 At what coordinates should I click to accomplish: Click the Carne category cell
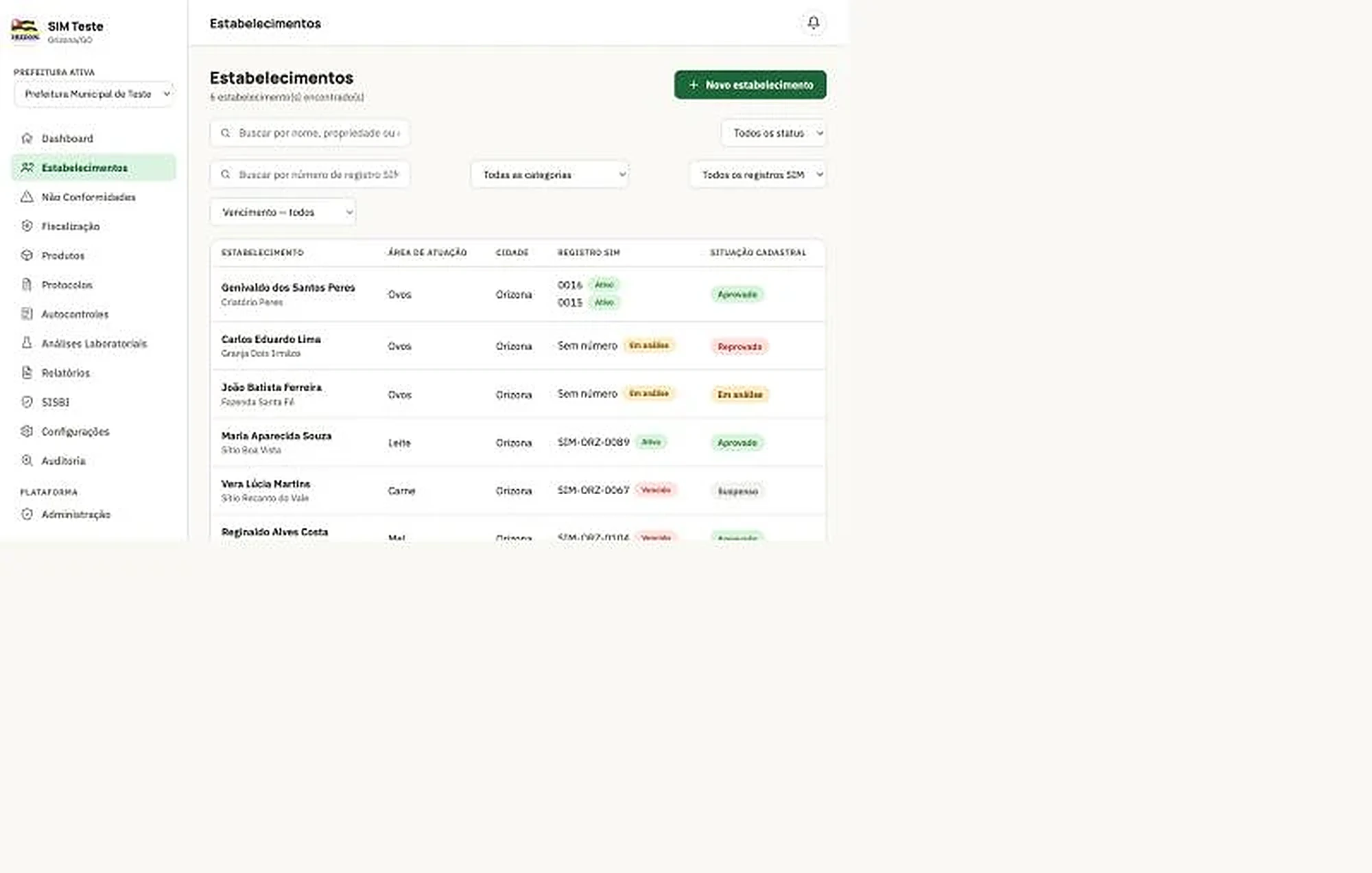coord(401,491)
